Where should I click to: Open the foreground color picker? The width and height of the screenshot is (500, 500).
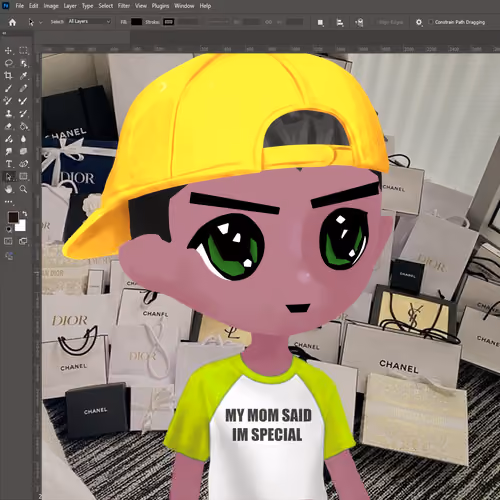coord(13,217)
